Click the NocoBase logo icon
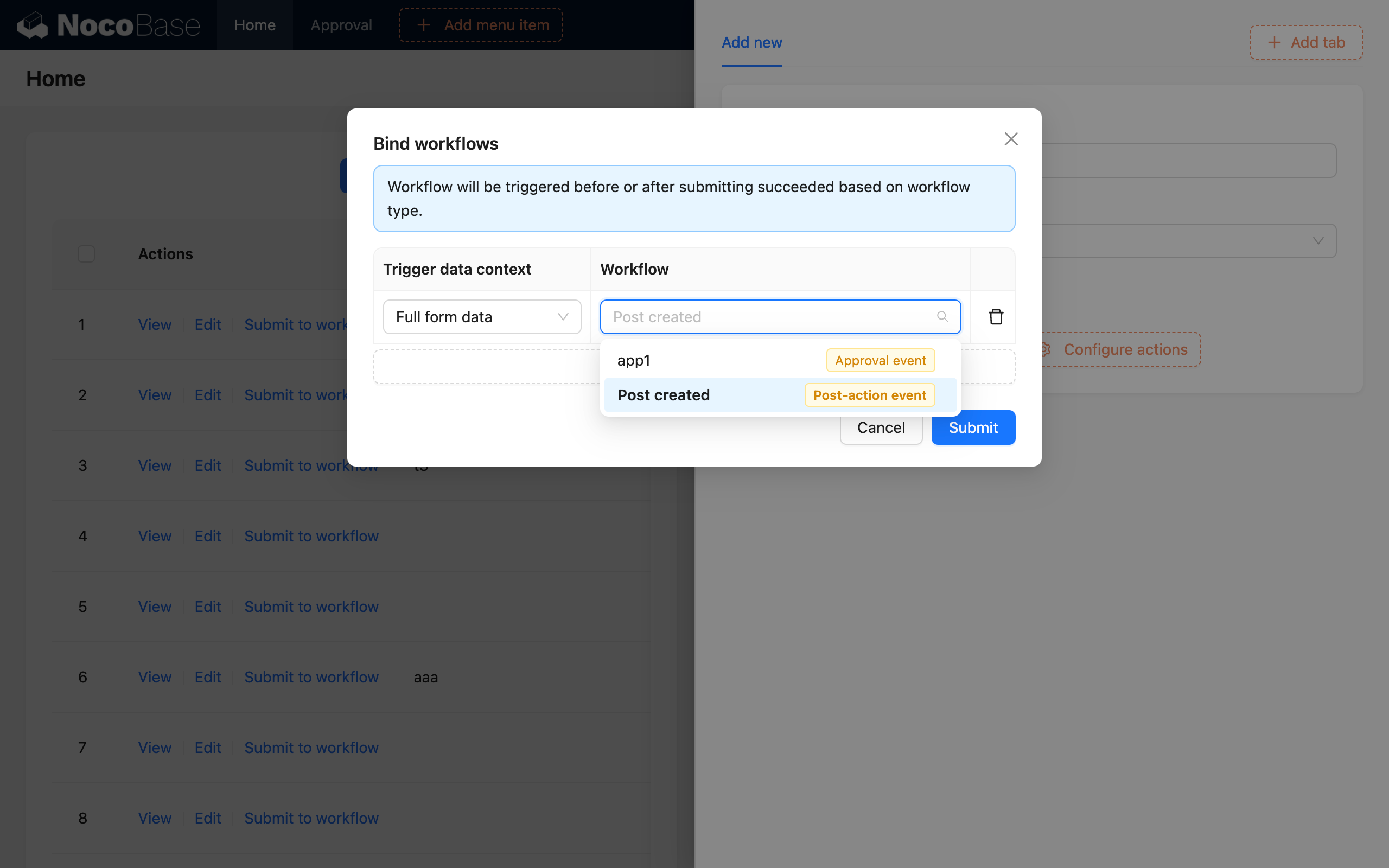Image resolution: width=1389 pixels, height=868 pixels. 33,25
